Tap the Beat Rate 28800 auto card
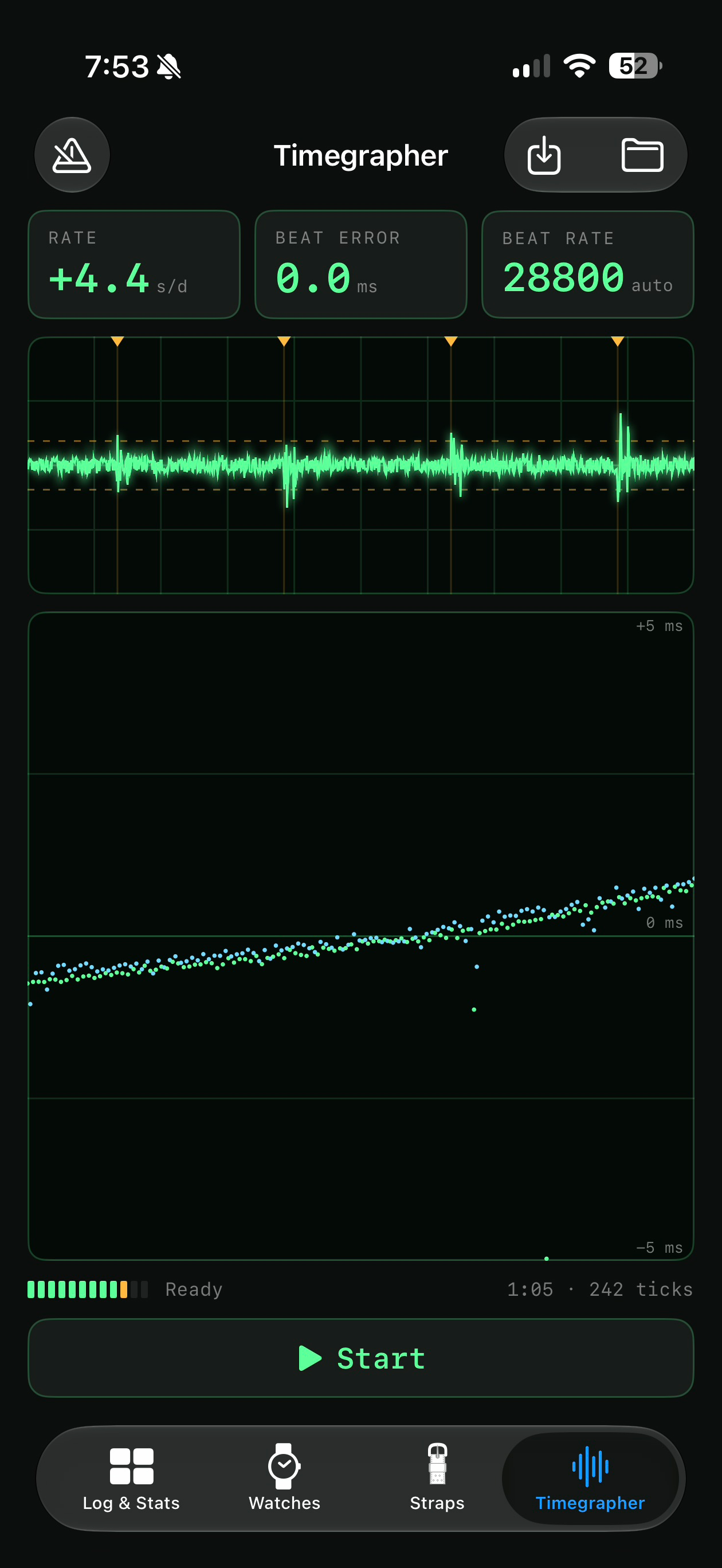Screen dimensions: 722x1568 588,264
